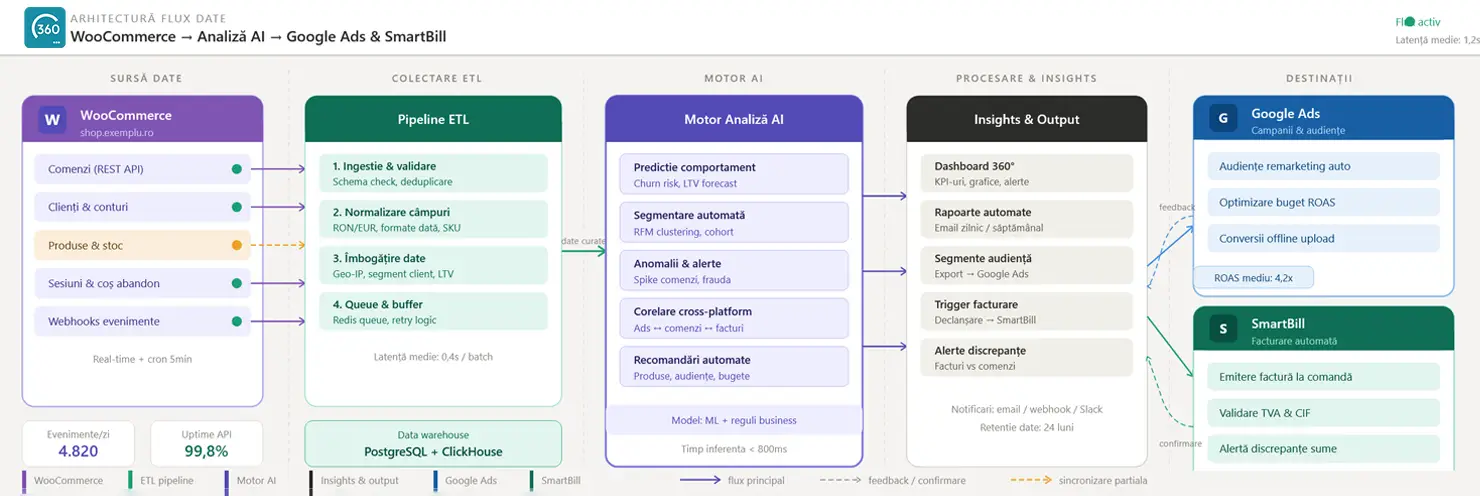Image resolution: width=1480 pixels, height=496 pixels.
Task: Click step 2. Normalizare câmpuri
Action: point(433,219)
